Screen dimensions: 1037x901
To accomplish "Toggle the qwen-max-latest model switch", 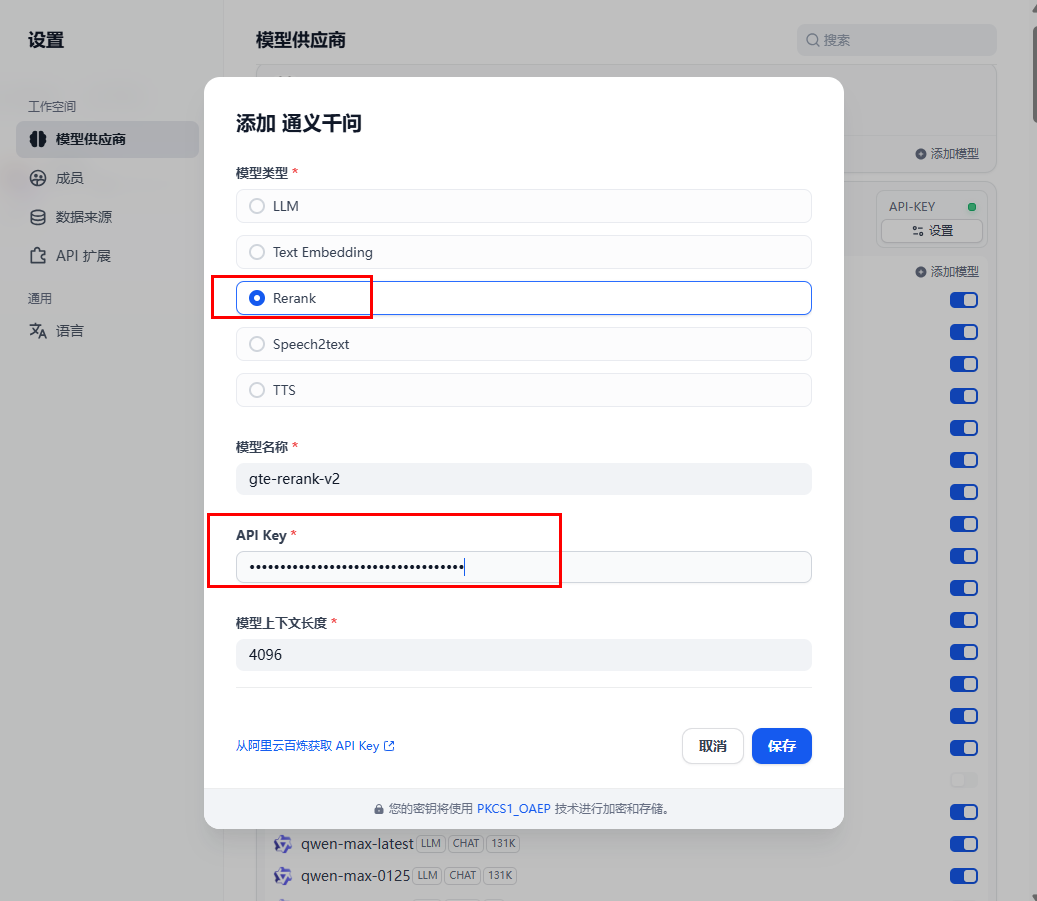I will 964,844.
